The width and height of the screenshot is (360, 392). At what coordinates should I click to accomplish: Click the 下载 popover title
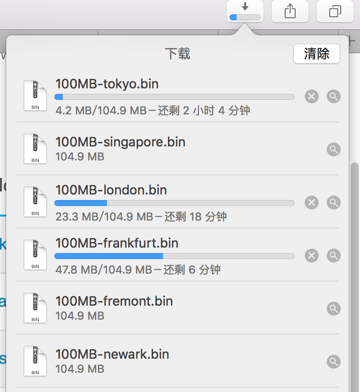[x=178, y=54]
